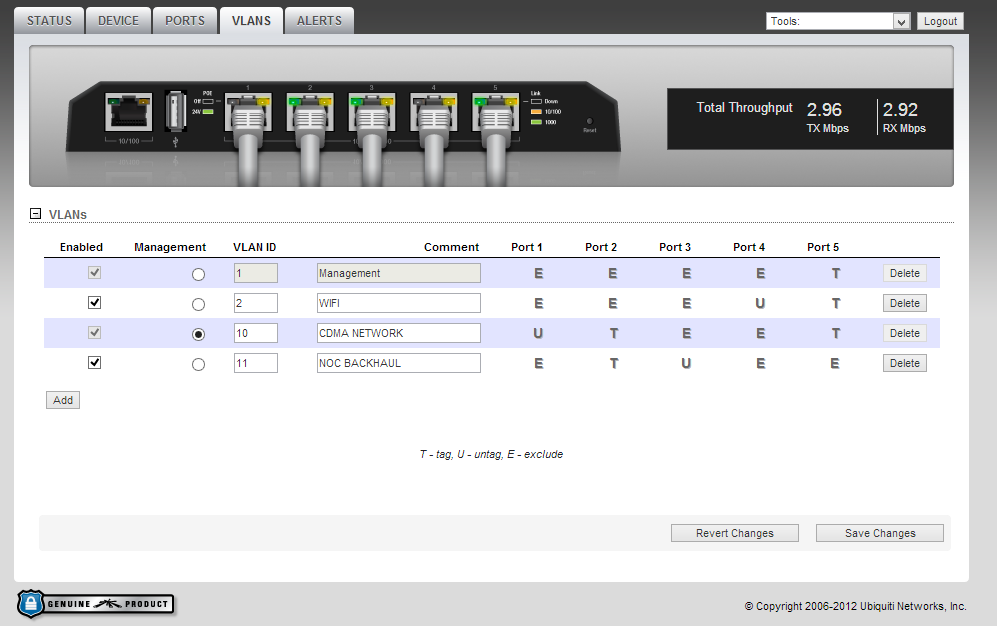Click the USB port on the device image
This screenshot has width=997, height=626.
(175, 110)
